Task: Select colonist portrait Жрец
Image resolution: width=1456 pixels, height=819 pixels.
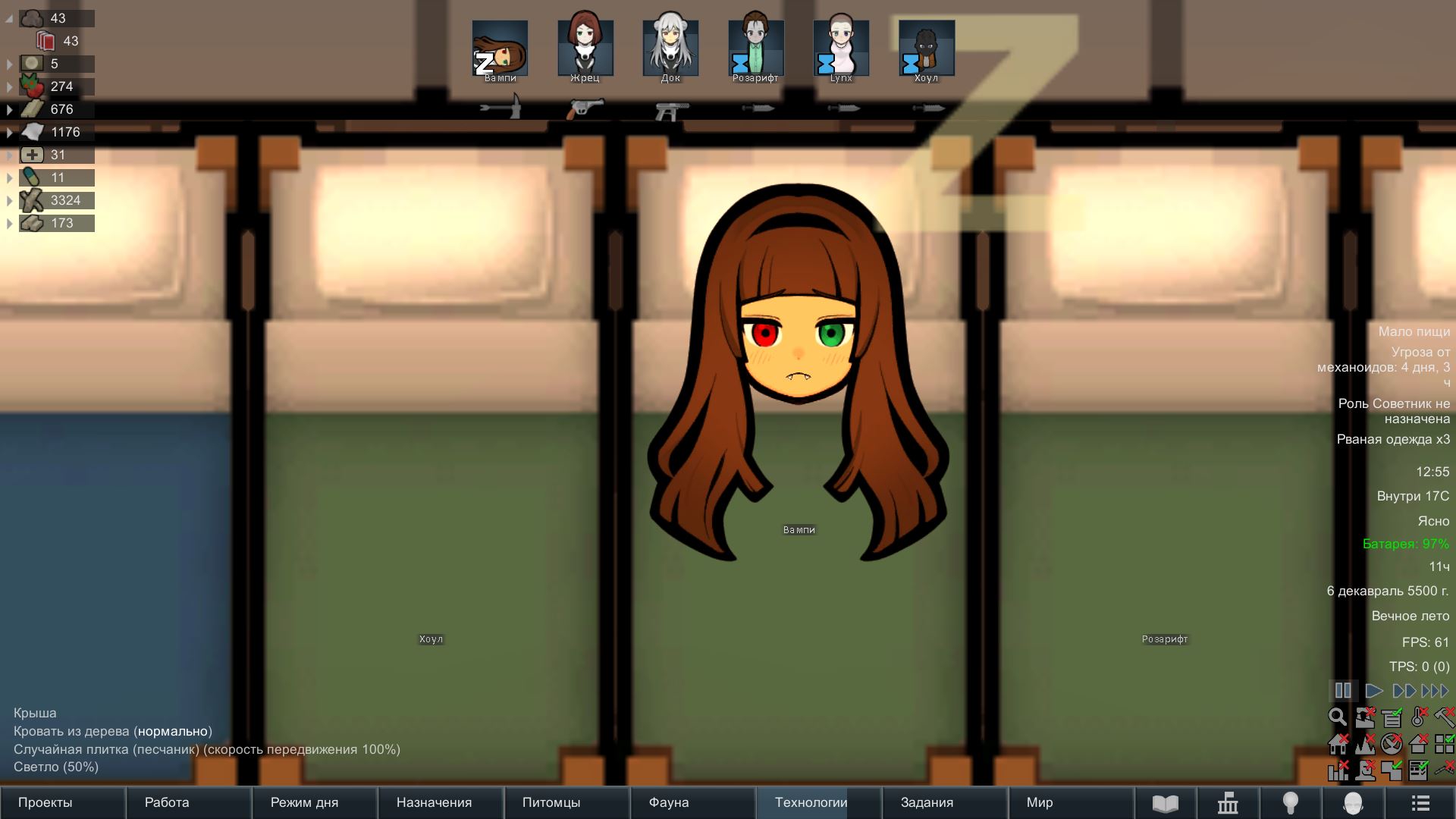Action: tap(585, 49)
